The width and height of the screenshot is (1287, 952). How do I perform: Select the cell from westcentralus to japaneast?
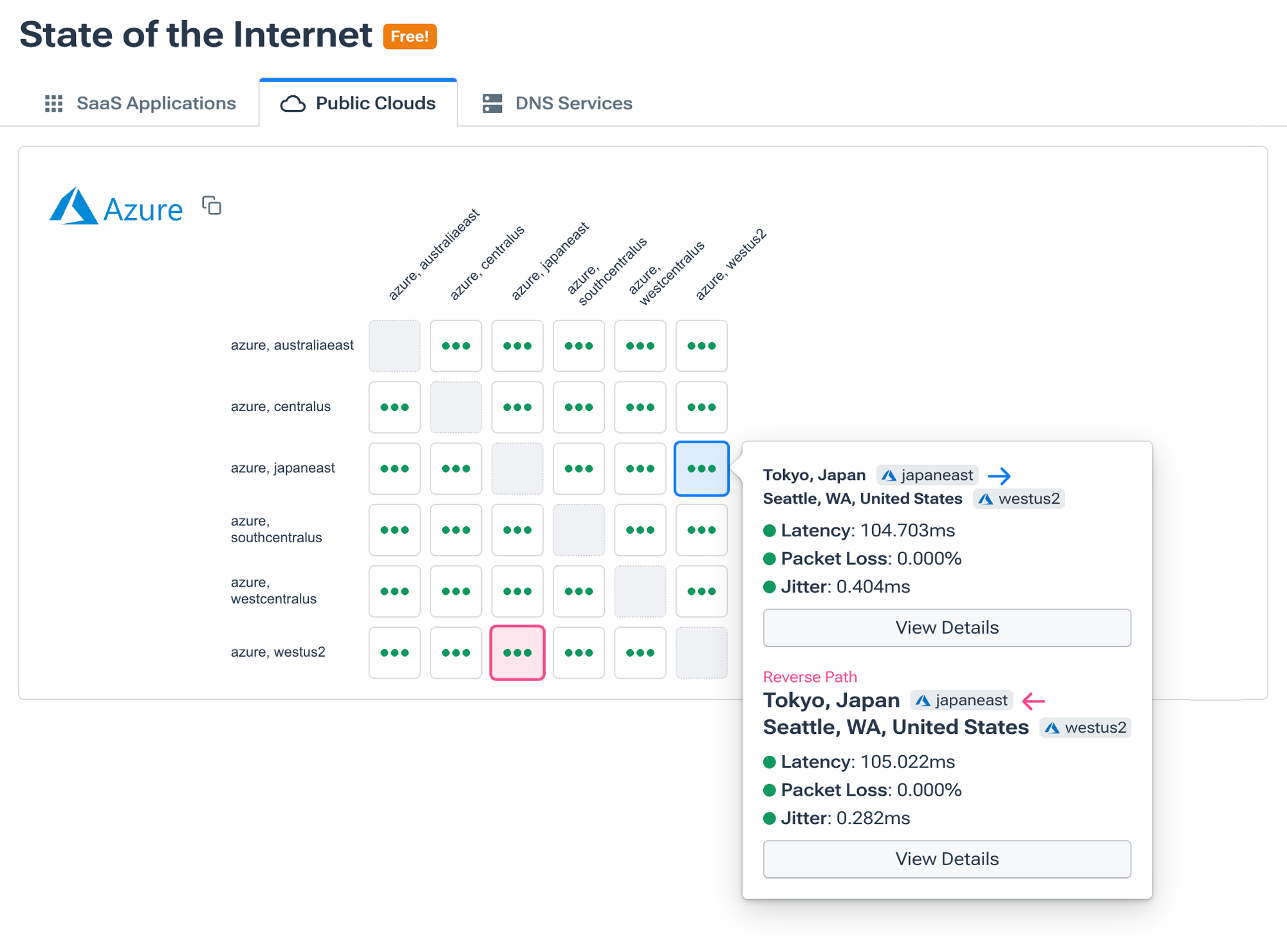click(517, 591)
